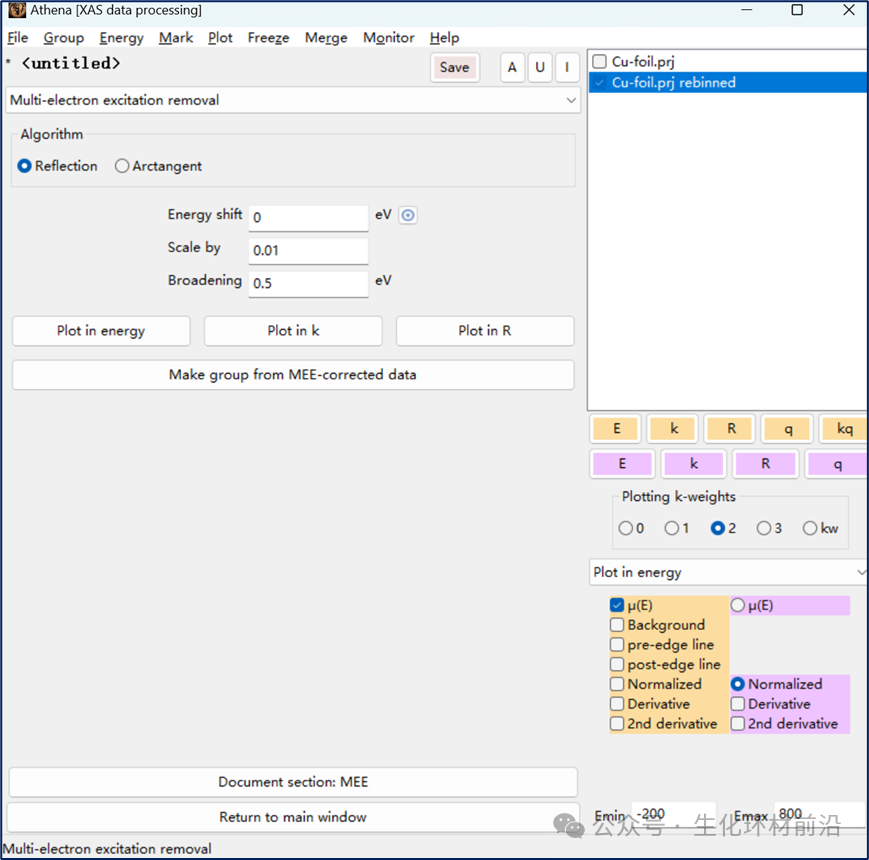Select the Reflection algorithm
The width and height of the screenshot is (869, 860).
point(58,166)
